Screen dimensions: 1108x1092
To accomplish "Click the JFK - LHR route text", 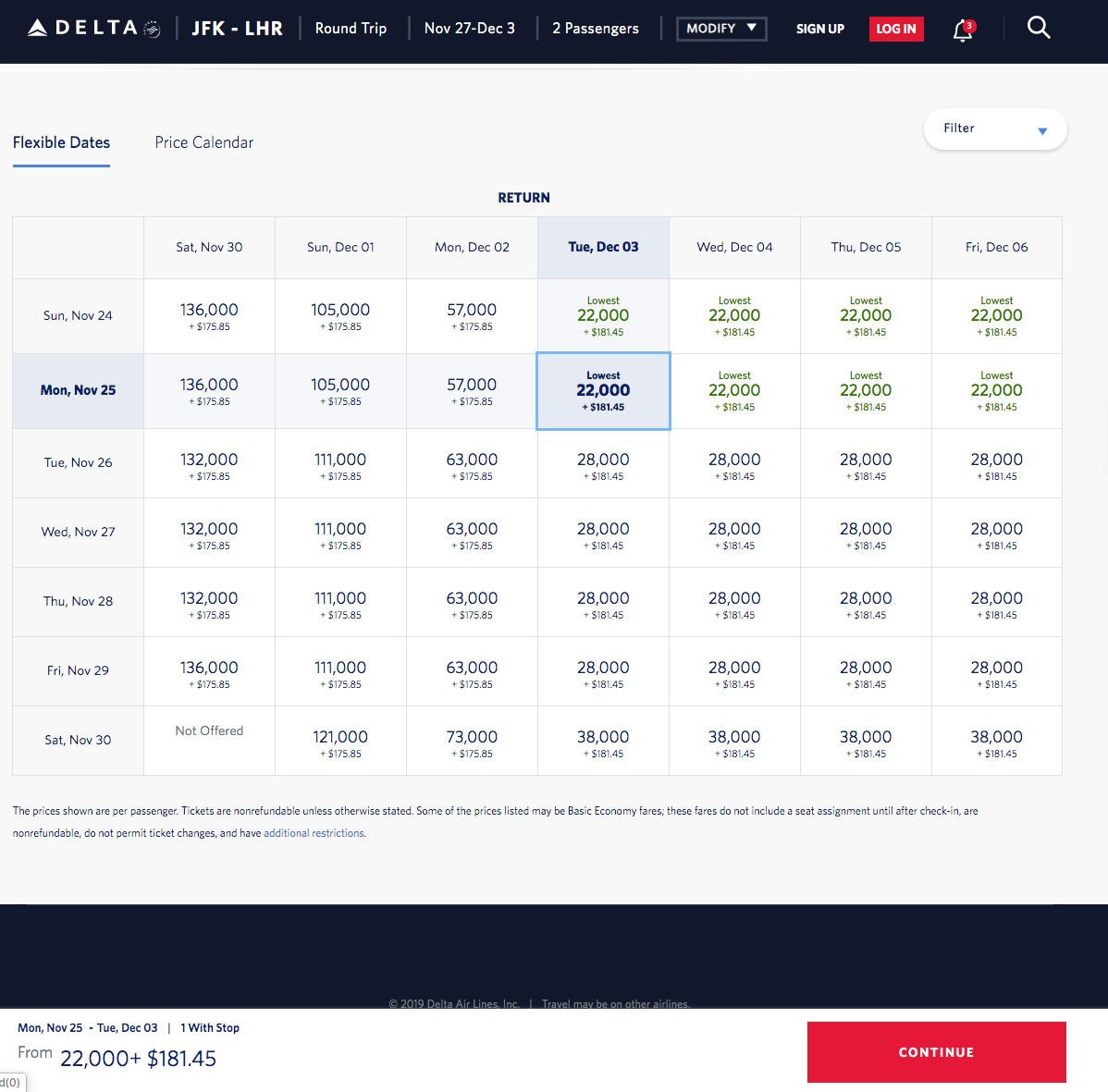I will (238, 29).
